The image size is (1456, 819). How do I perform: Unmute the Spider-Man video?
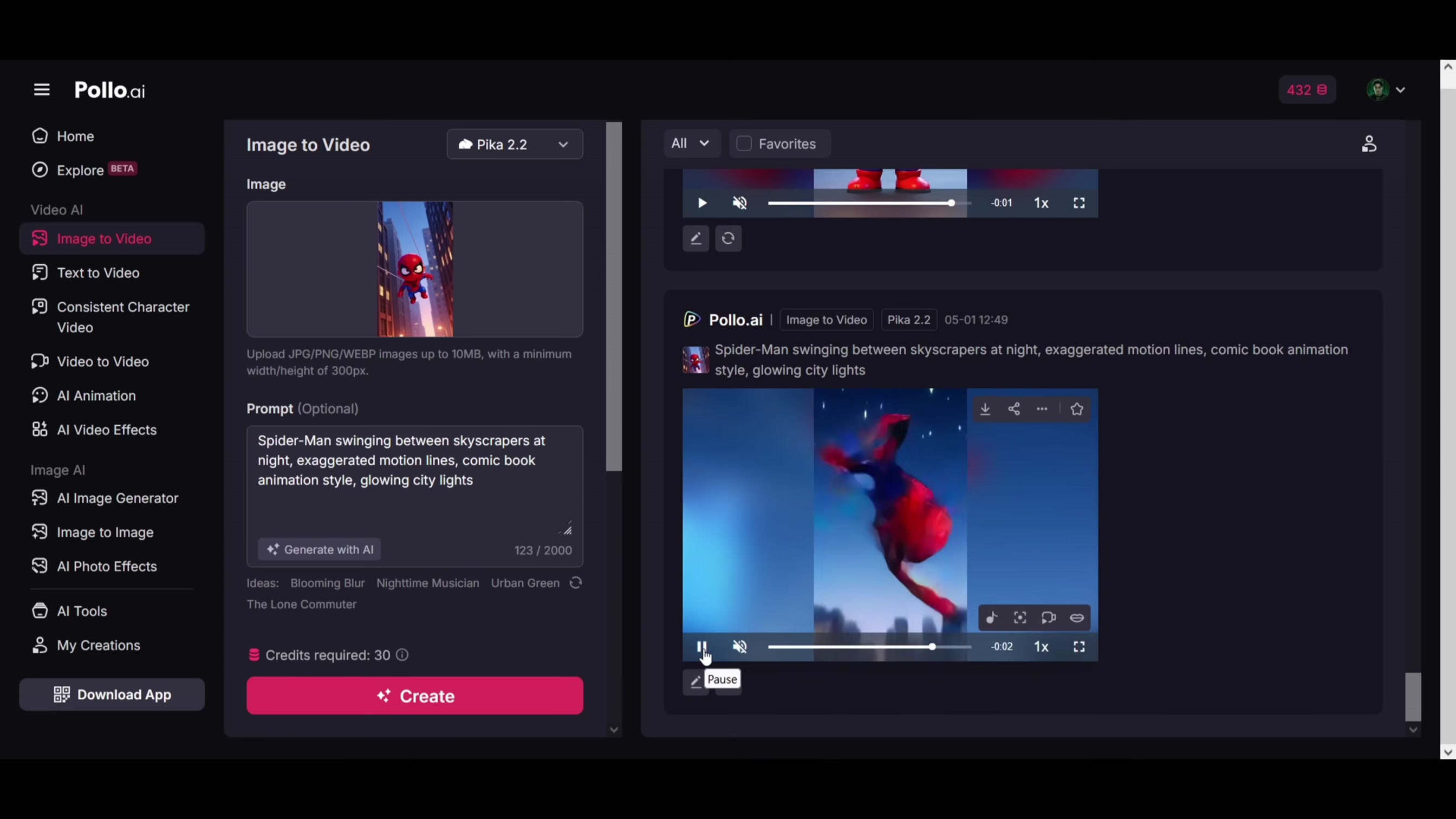740,647
